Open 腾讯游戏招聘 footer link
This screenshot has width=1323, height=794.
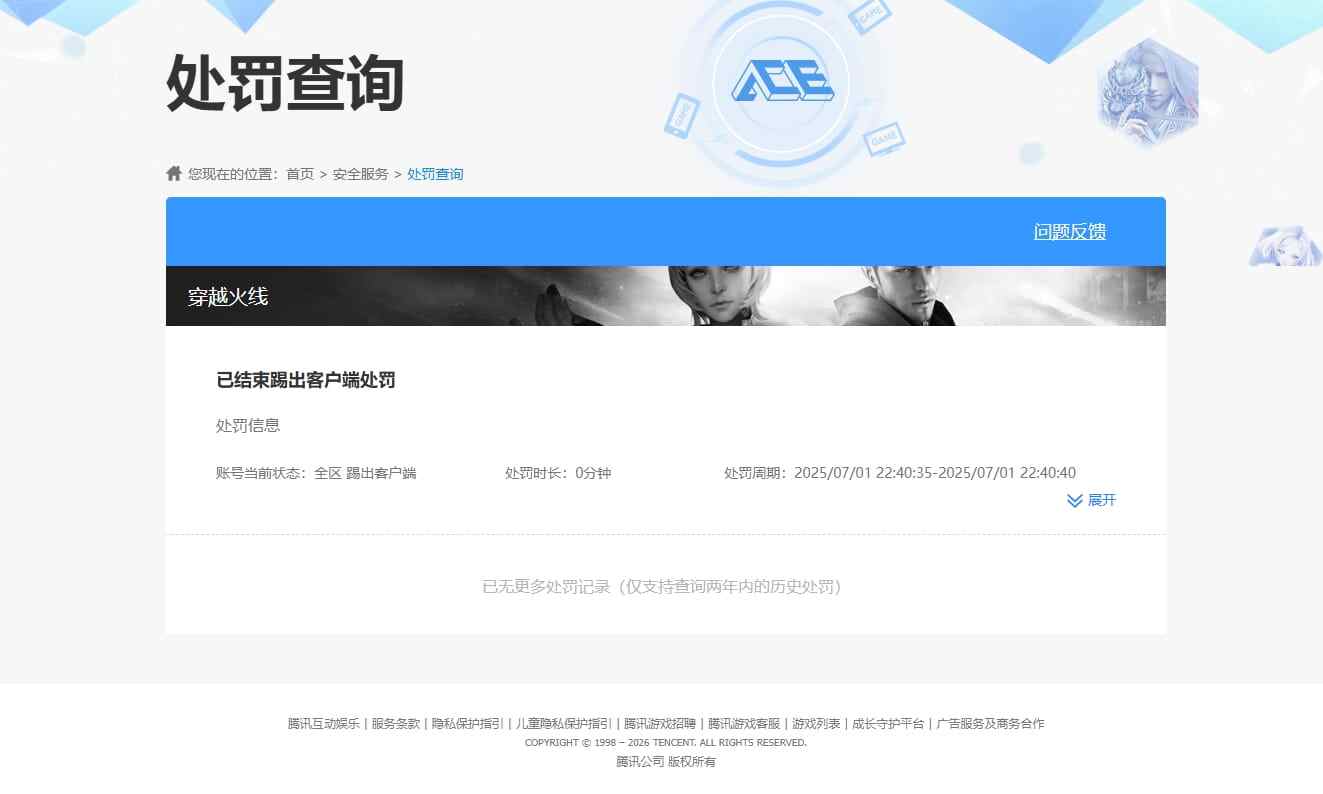pyautogui.click(x=660, y=723)
